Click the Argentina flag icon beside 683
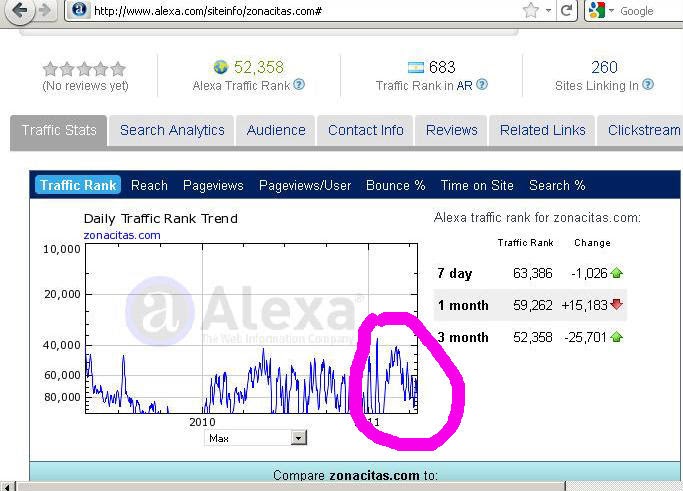Viewport: 683px width, 491px height. coord(416,67)
